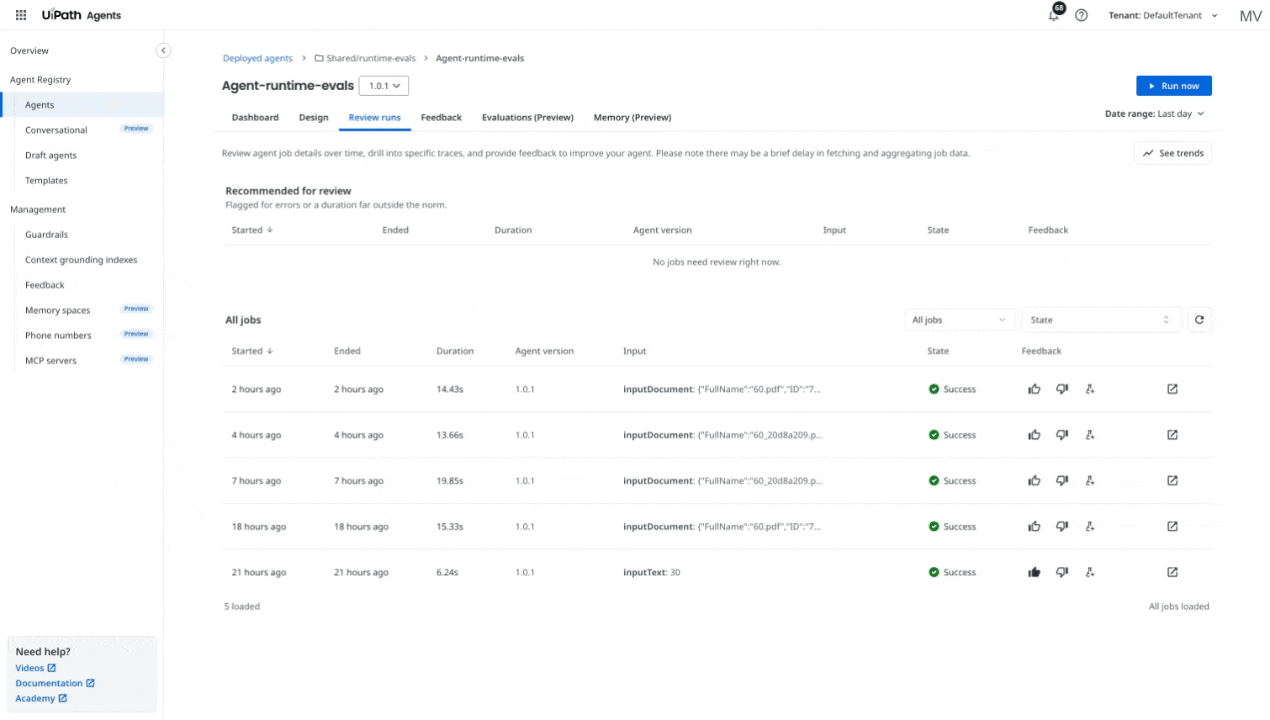Click Success state of 14.43s job
This screenshot has height=720, width=1270.
(952, 389)
